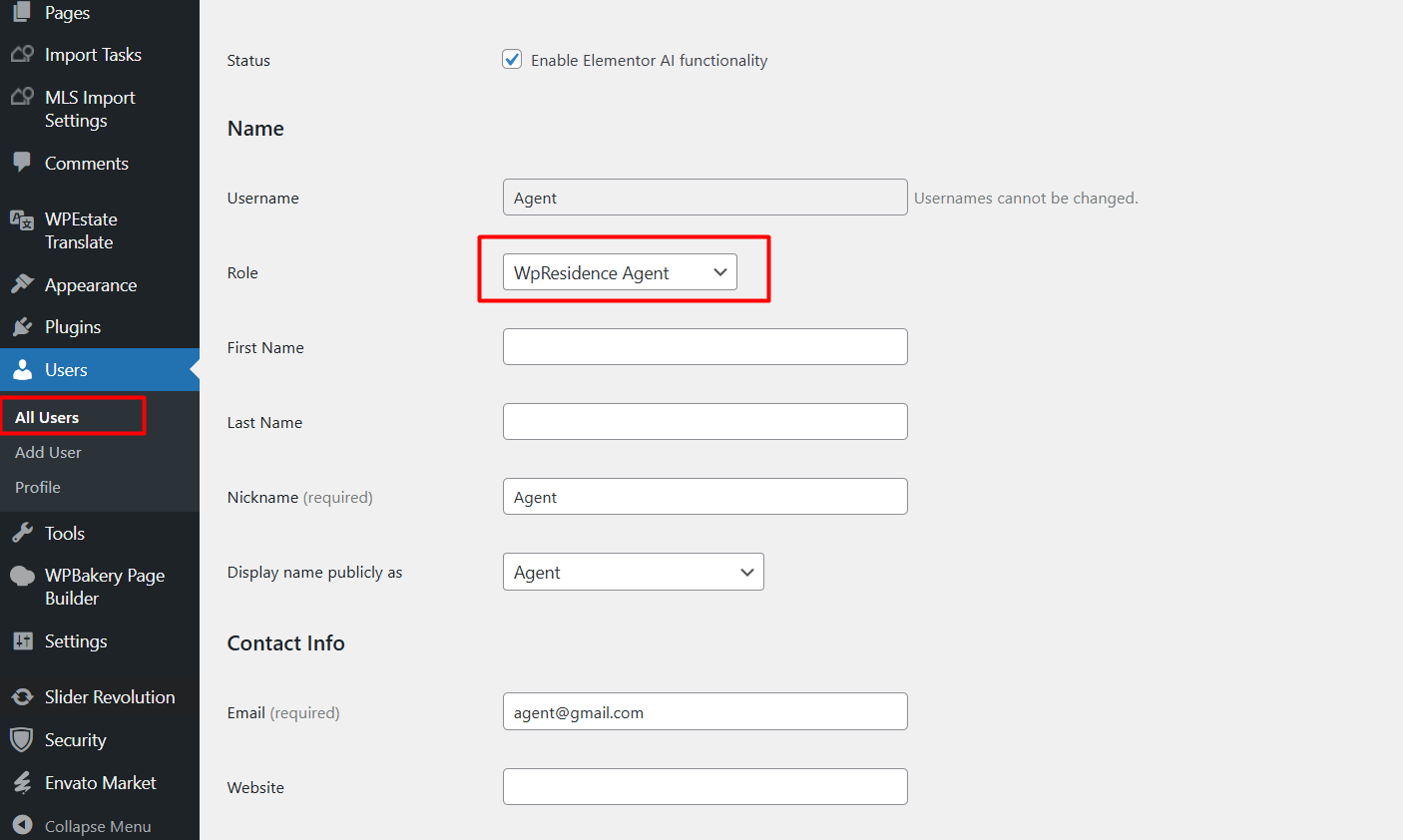Click the Comments speech bubble icon
This screenshot has width=1403, height=840.
coord(21,163)
